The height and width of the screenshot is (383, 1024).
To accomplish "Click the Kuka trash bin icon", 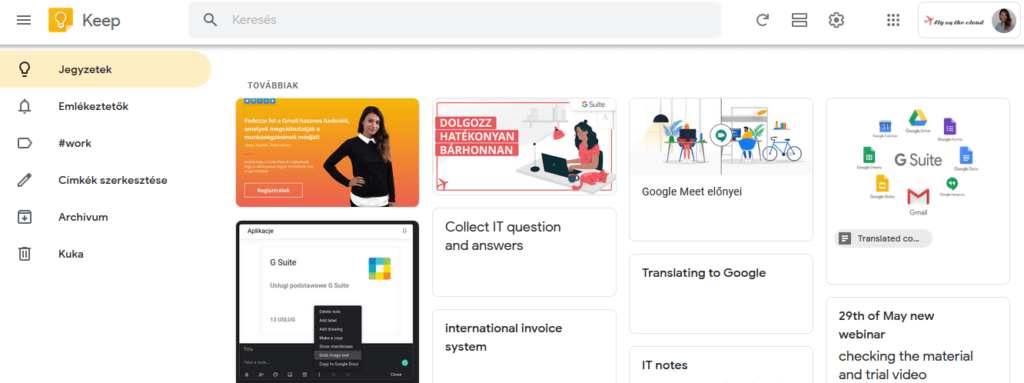I will [x=24, y=254].
